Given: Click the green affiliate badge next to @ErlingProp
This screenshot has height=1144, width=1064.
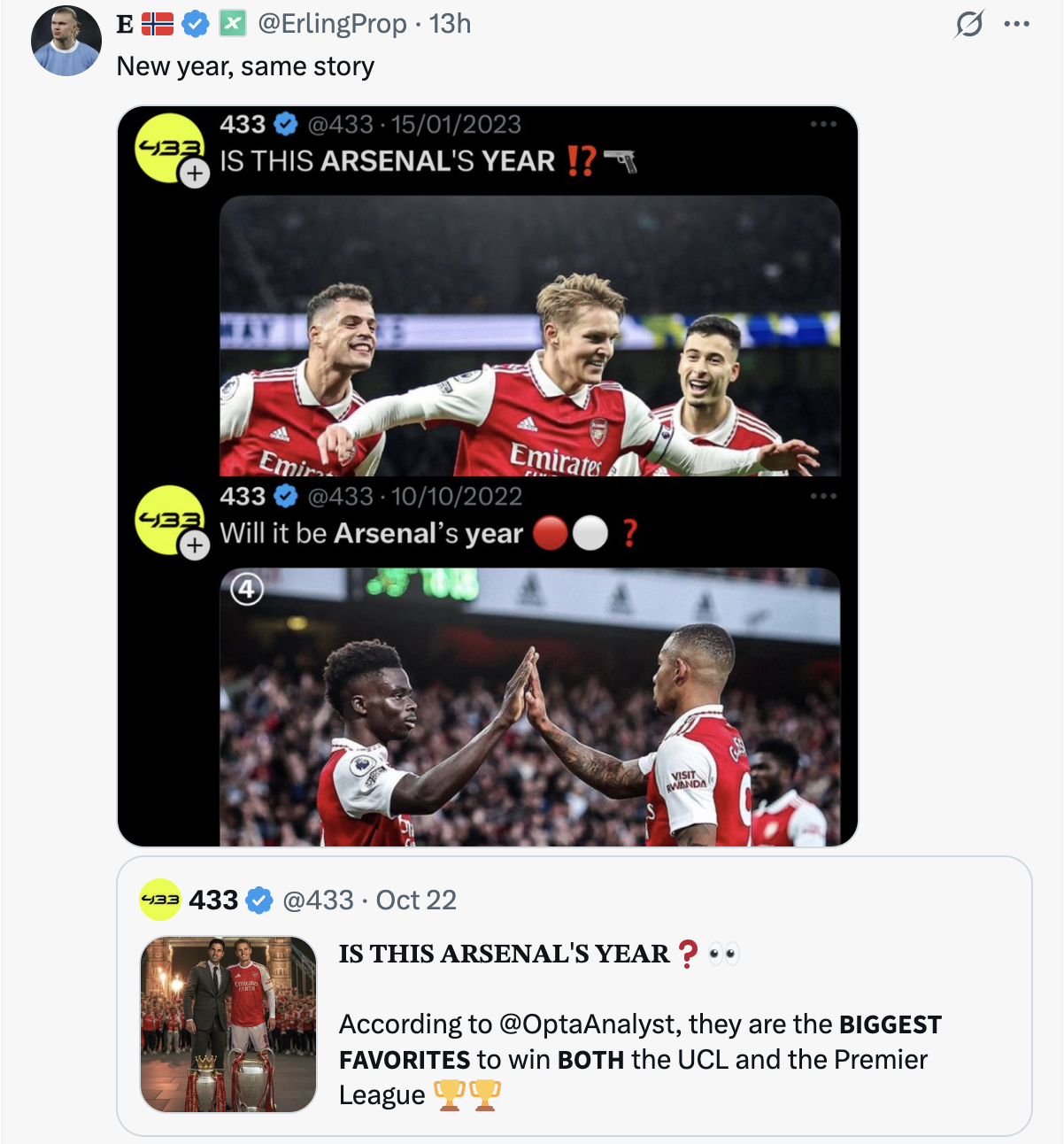Looking at the screenshot, I should click(x=233, y=24).
